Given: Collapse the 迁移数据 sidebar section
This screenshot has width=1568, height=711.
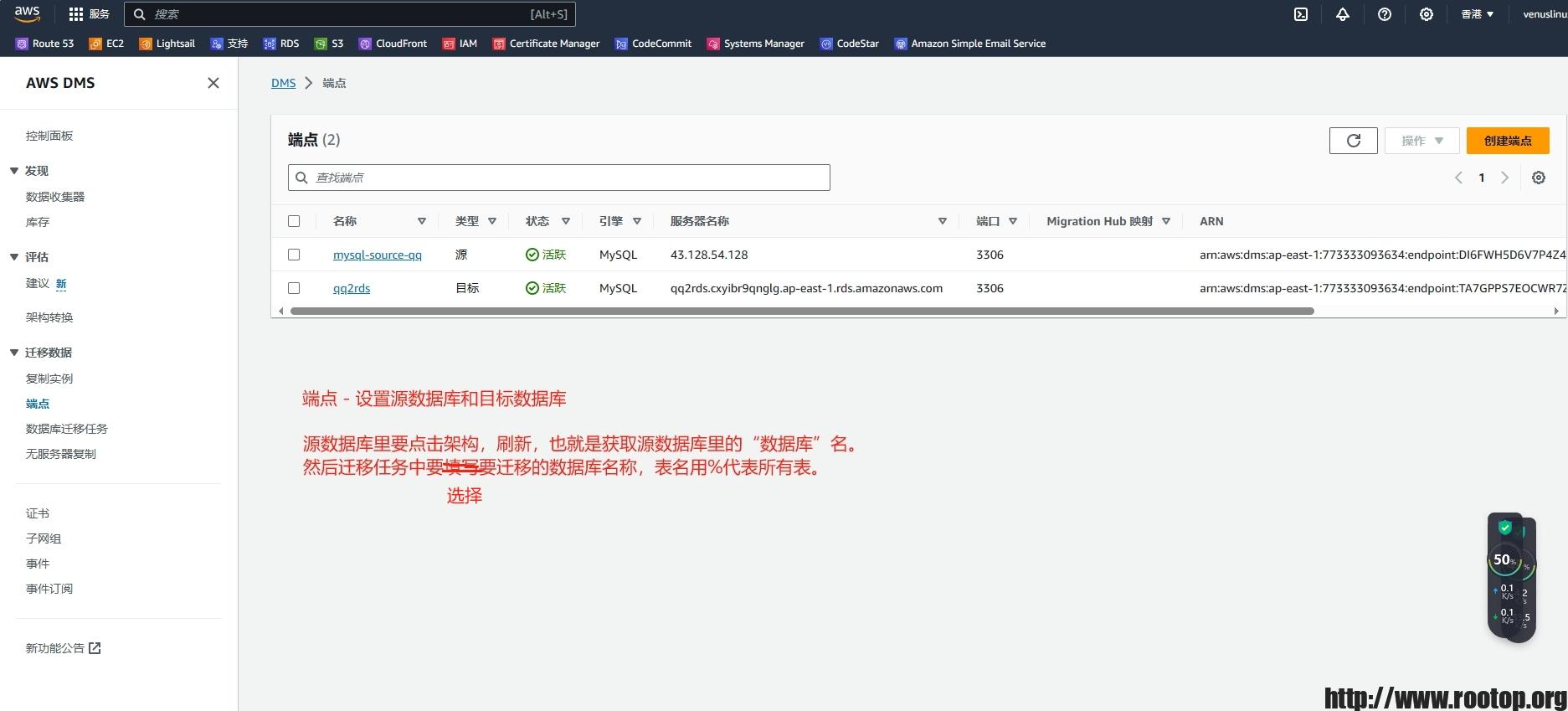Looking at the screenshot, I should coord(14,353).
